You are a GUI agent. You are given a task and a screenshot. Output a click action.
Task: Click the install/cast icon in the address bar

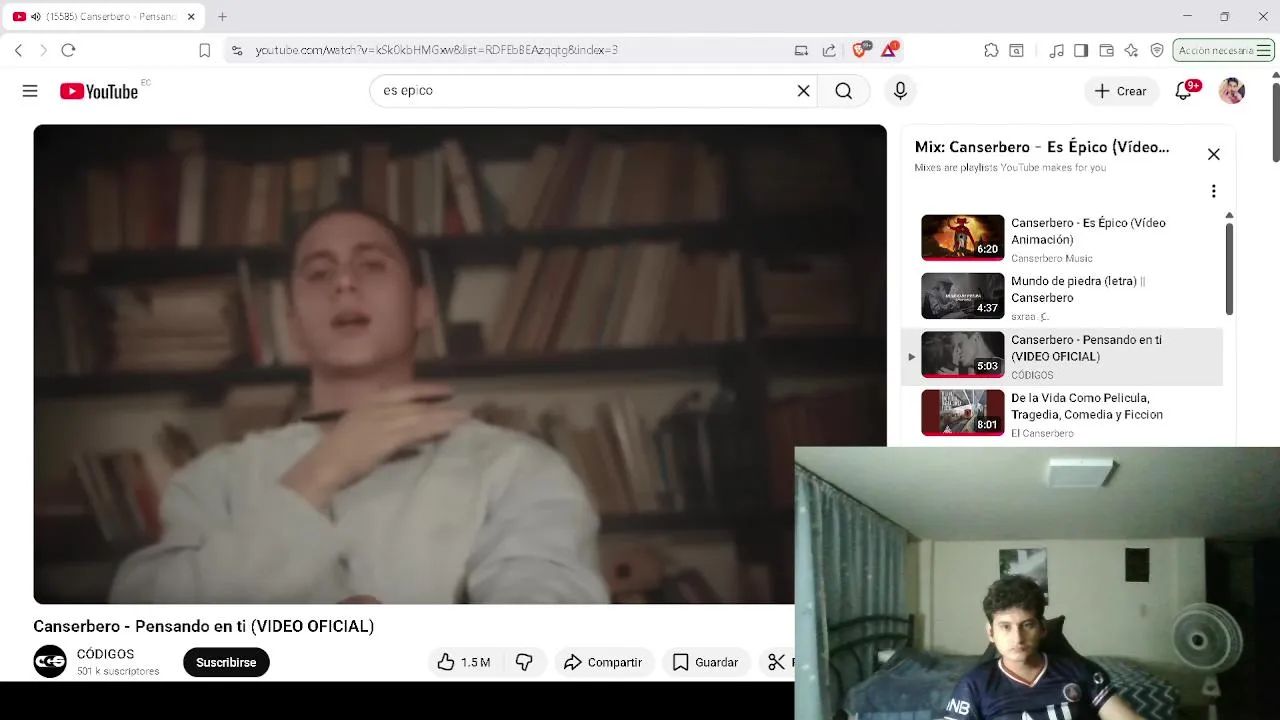coord(801,50)
